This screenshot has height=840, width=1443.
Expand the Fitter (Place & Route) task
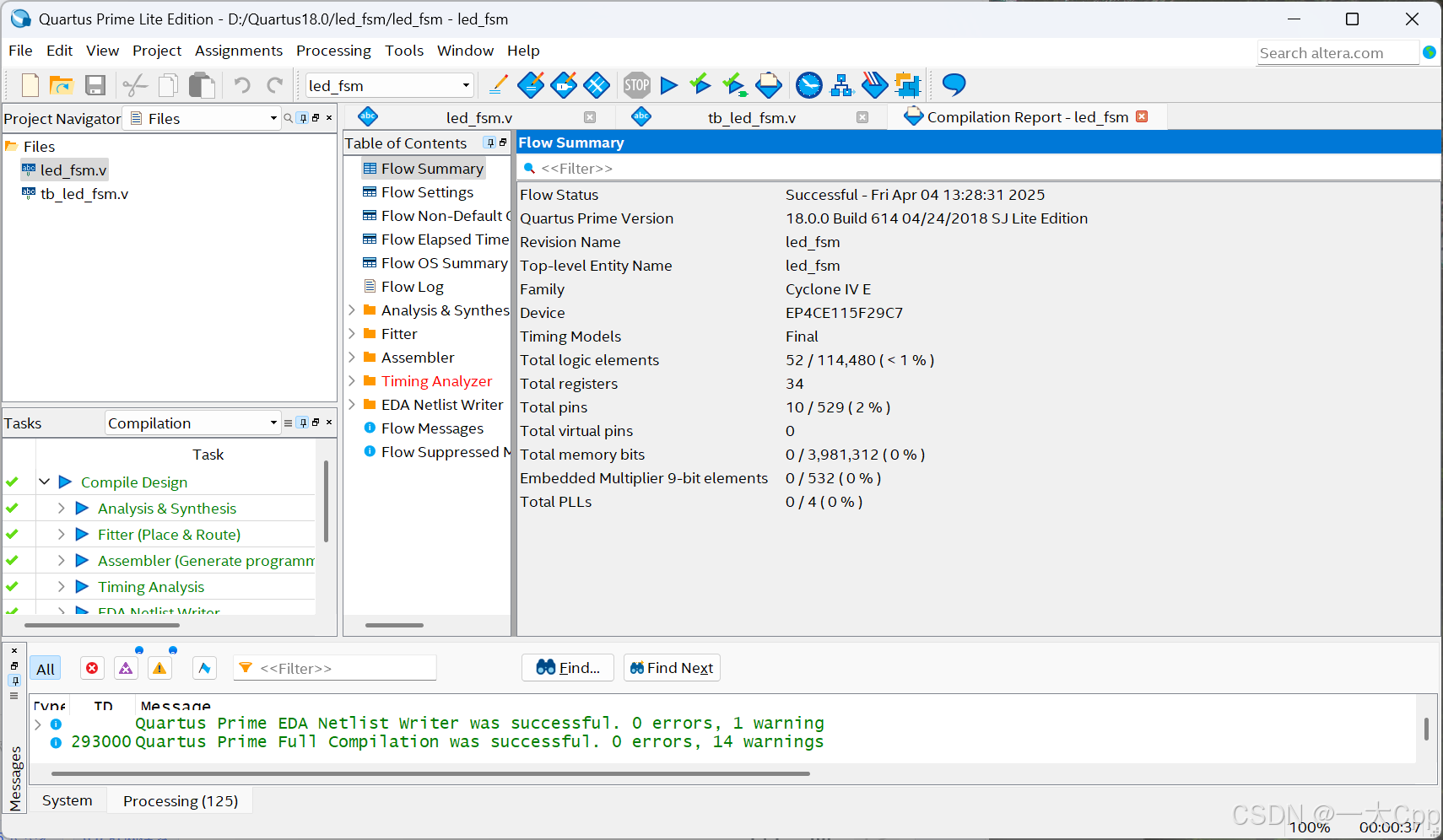[x=61, y=534]
